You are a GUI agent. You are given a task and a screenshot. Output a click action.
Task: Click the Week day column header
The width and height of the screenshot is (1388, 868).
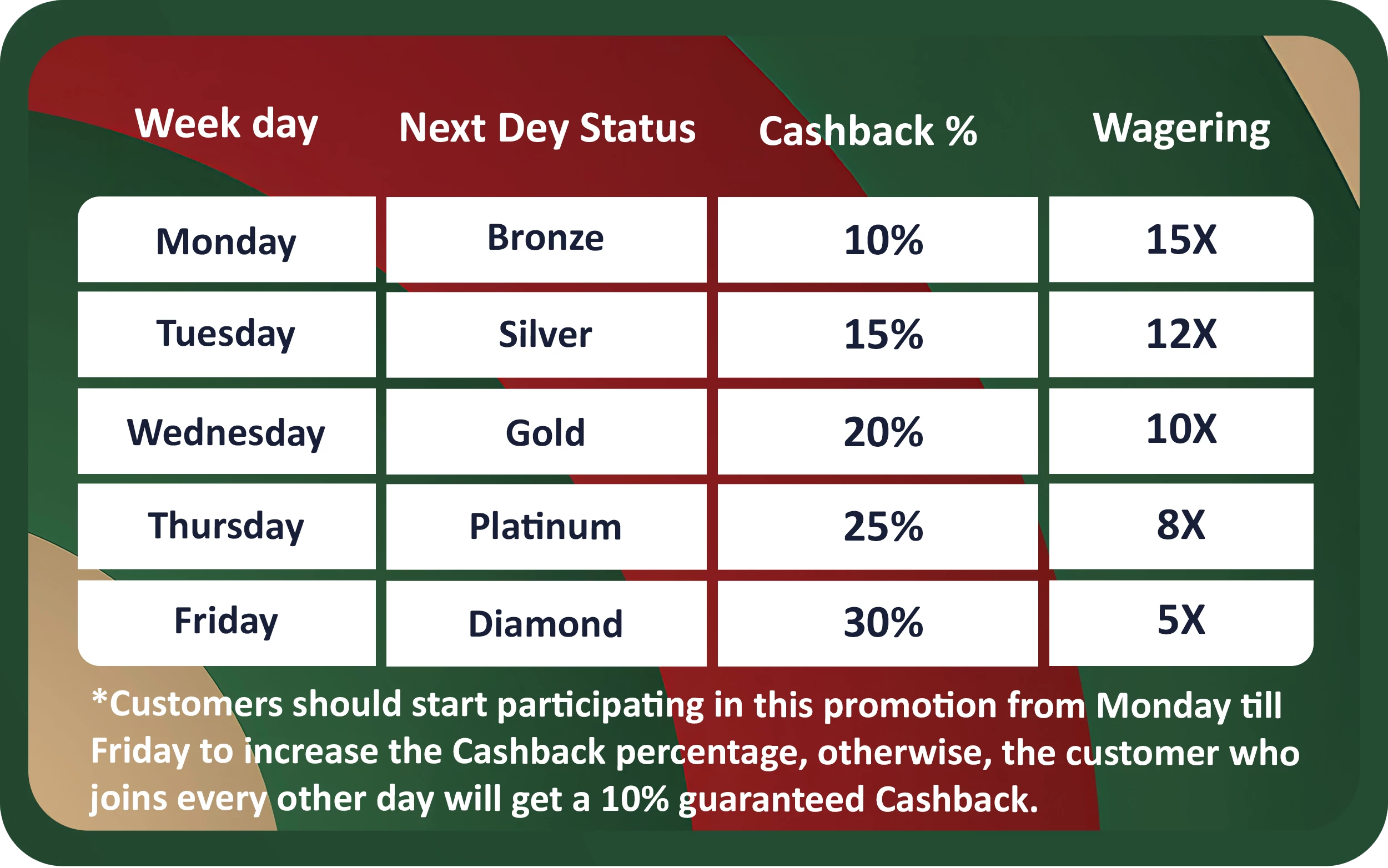tap(227, 124)
